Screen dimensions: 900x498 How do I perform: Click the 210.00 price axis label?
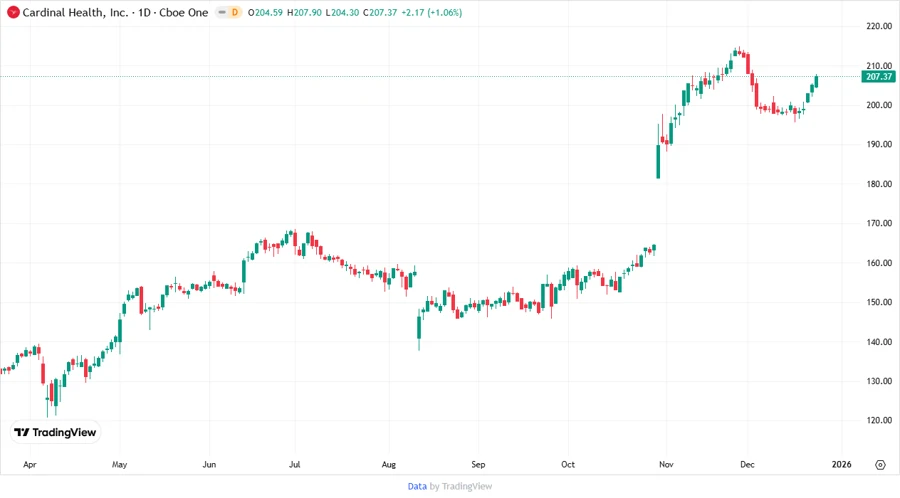(x=879, y=65)
